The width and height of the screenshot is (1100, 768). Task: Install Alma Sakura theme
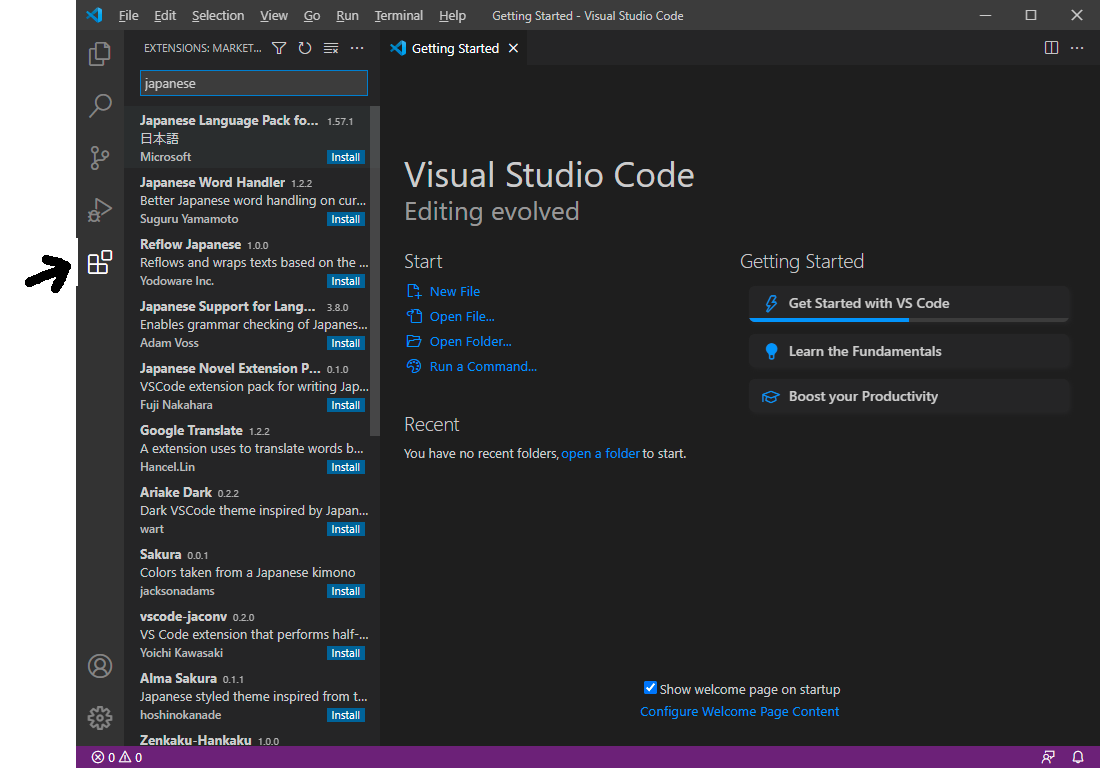345,715
